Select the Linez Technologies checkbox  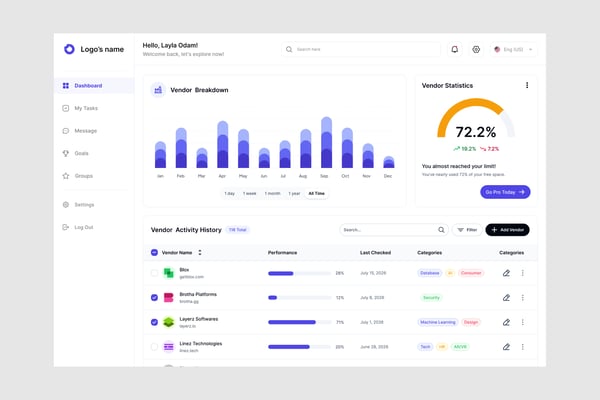pyautogui.click(x=154, y=347)
